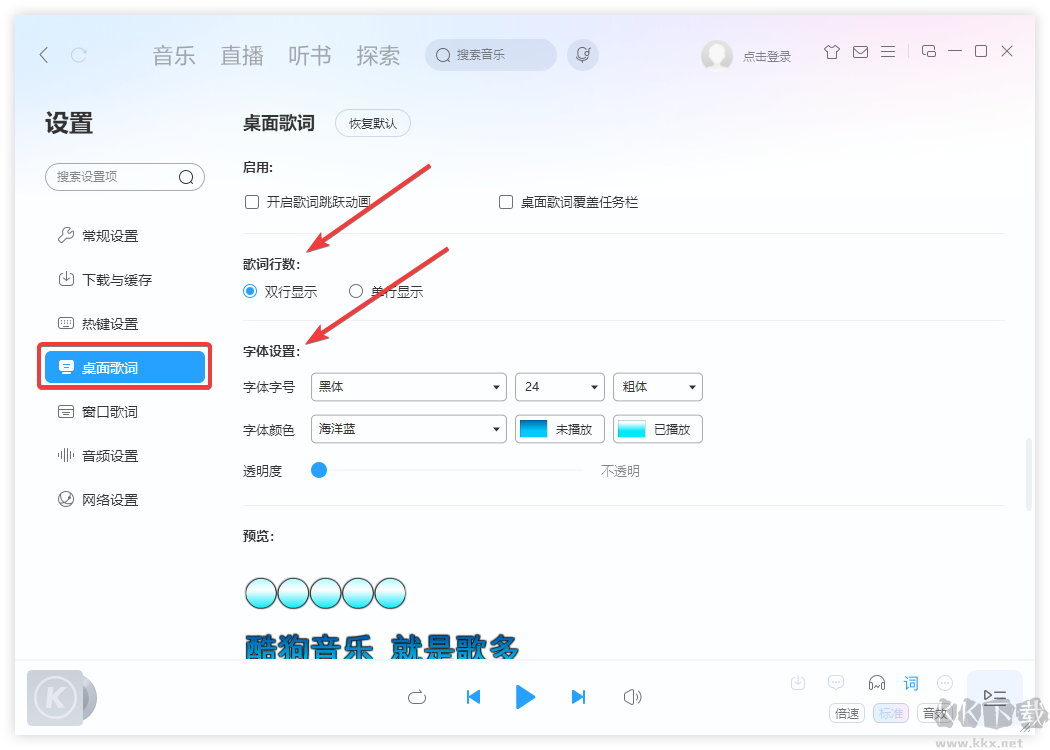Open the font size 24 dropdown
This screenshot has width=1050, height=750.
click(559, 387)
